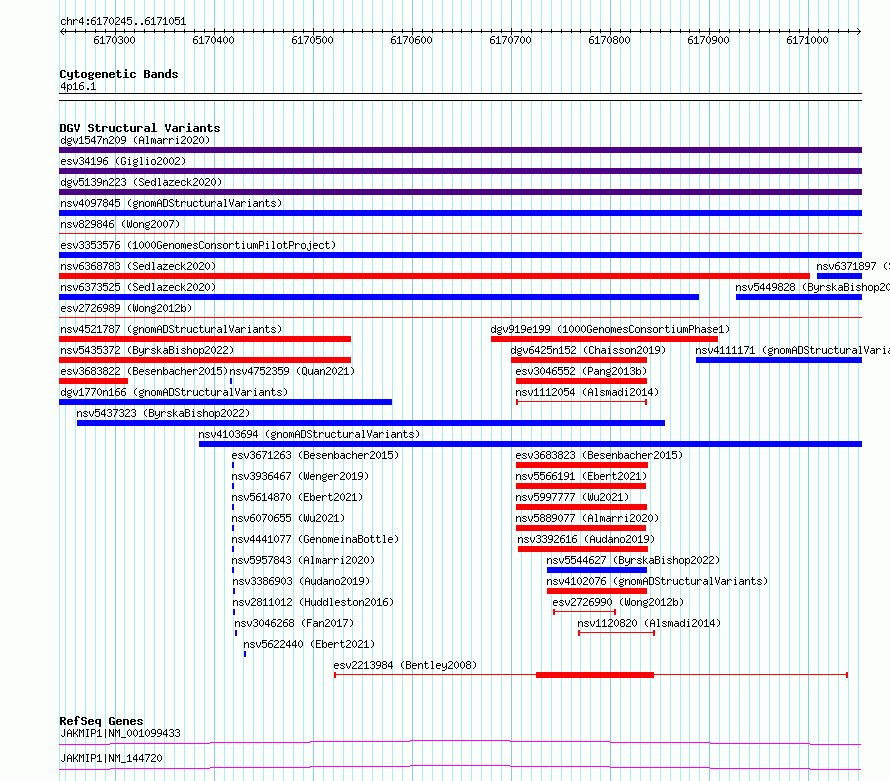
Task: Click the chr4:6170245..6171051 region label
Action: coord(123,21)
